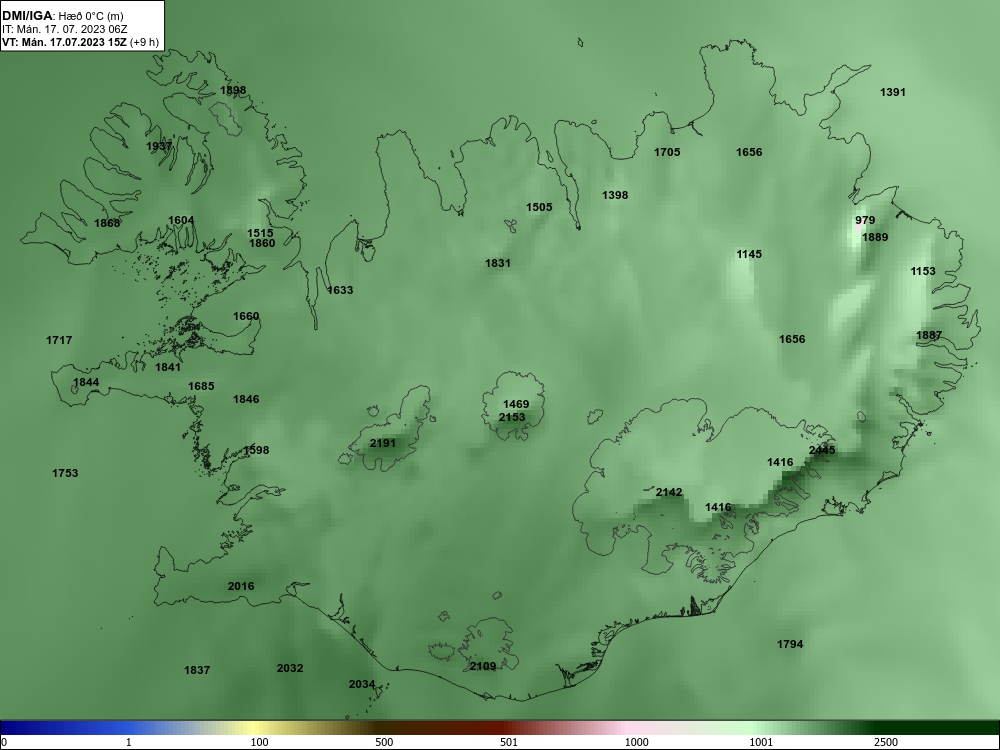This screenshot has height=750, width=1000.
Task: Click the map value 2032
Action: (290, 668)
